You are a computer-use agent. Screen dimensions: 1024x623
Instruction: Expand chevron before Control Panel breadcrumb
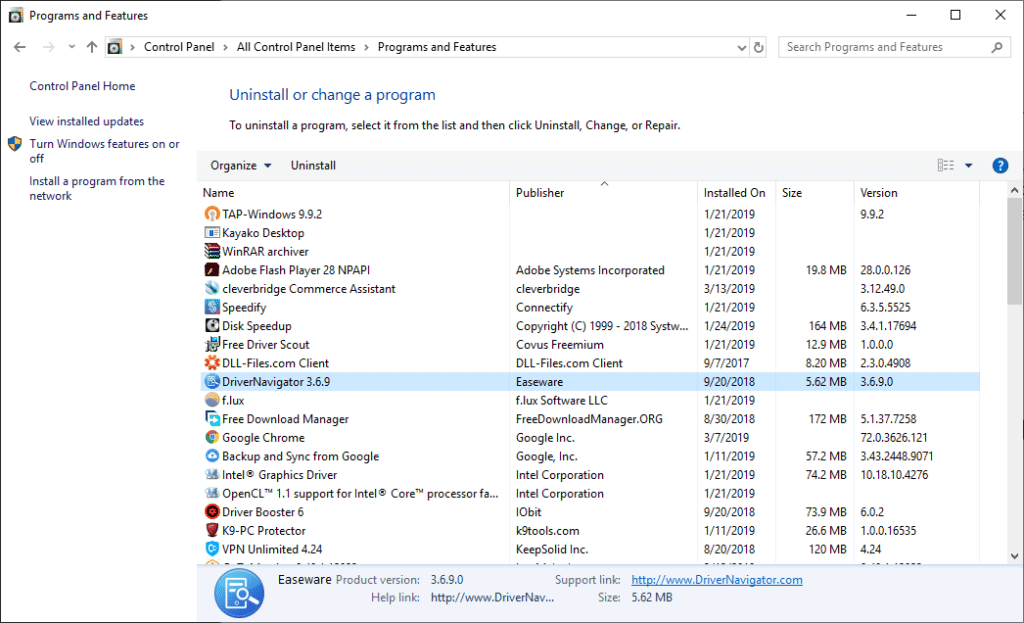tap(132, 47)
